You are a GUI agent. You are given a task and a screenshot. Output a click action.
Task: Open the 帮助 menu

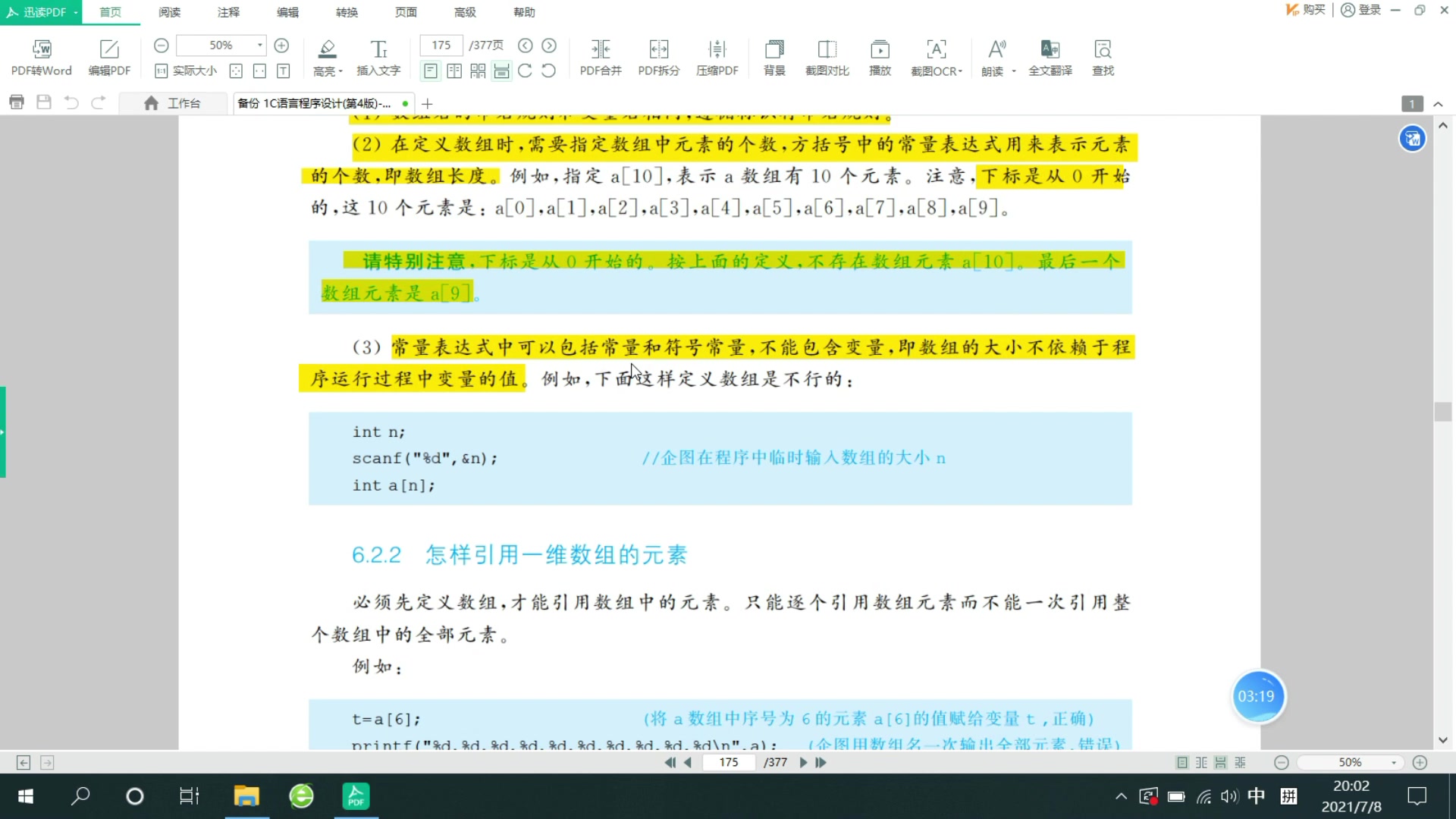[x=523, y=12]
